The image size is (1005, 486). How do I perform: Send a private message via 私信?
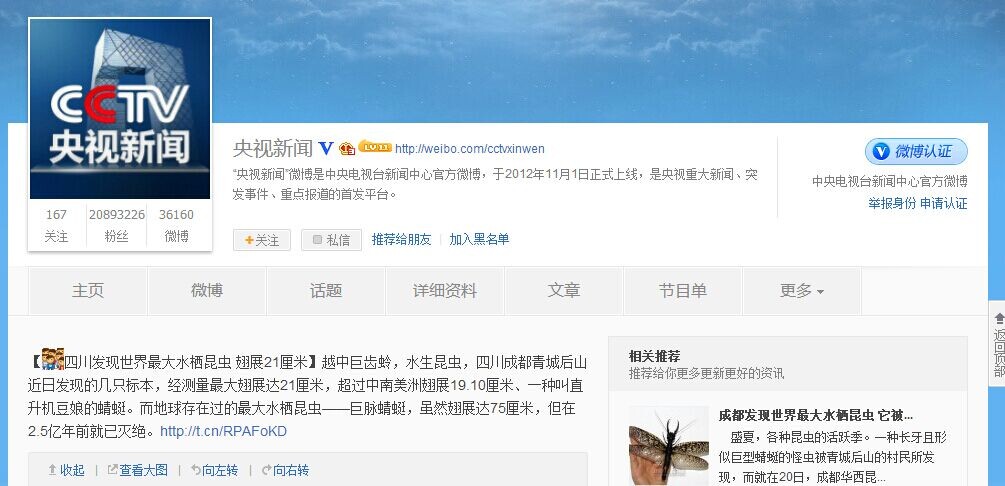(x=331, y=240)
